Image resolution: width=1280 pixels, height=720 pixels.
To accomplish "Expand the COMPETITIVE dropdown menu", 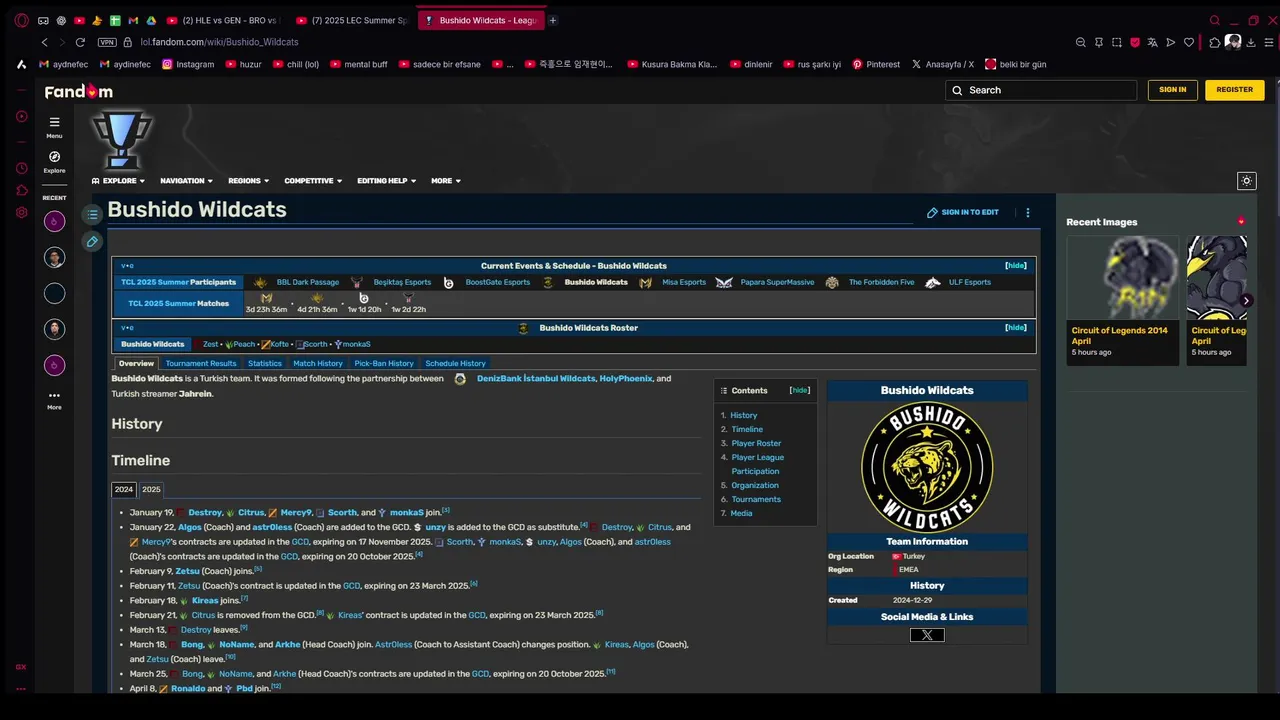I will click(x=313, y=181).
